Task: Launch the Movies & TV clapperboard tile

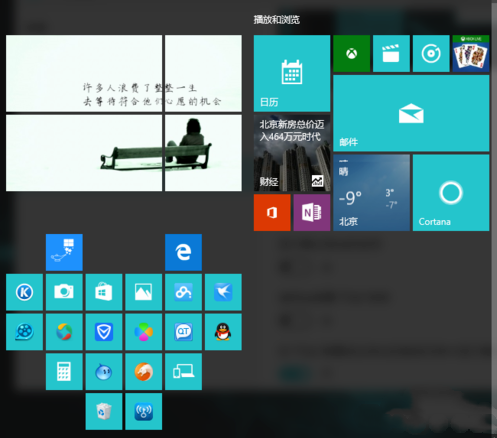Action: 391,53
